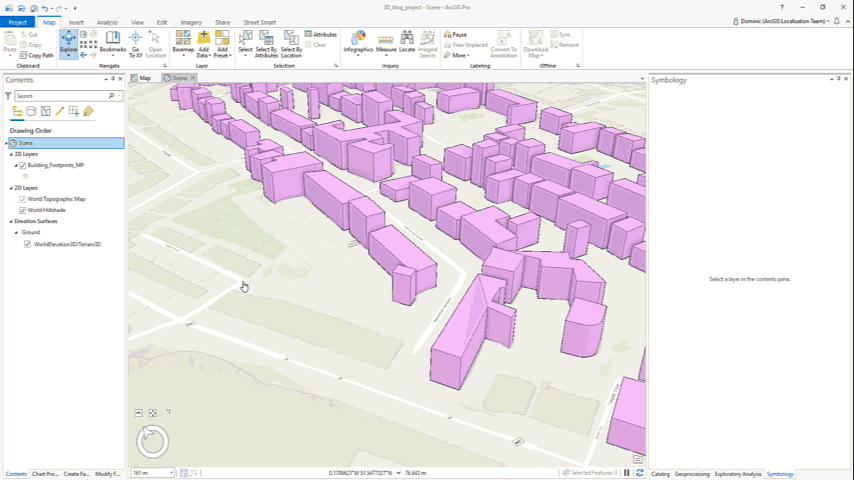Switch to the Map view tab
This screenshot has height=480, width=854.
(x=141, y=78)
